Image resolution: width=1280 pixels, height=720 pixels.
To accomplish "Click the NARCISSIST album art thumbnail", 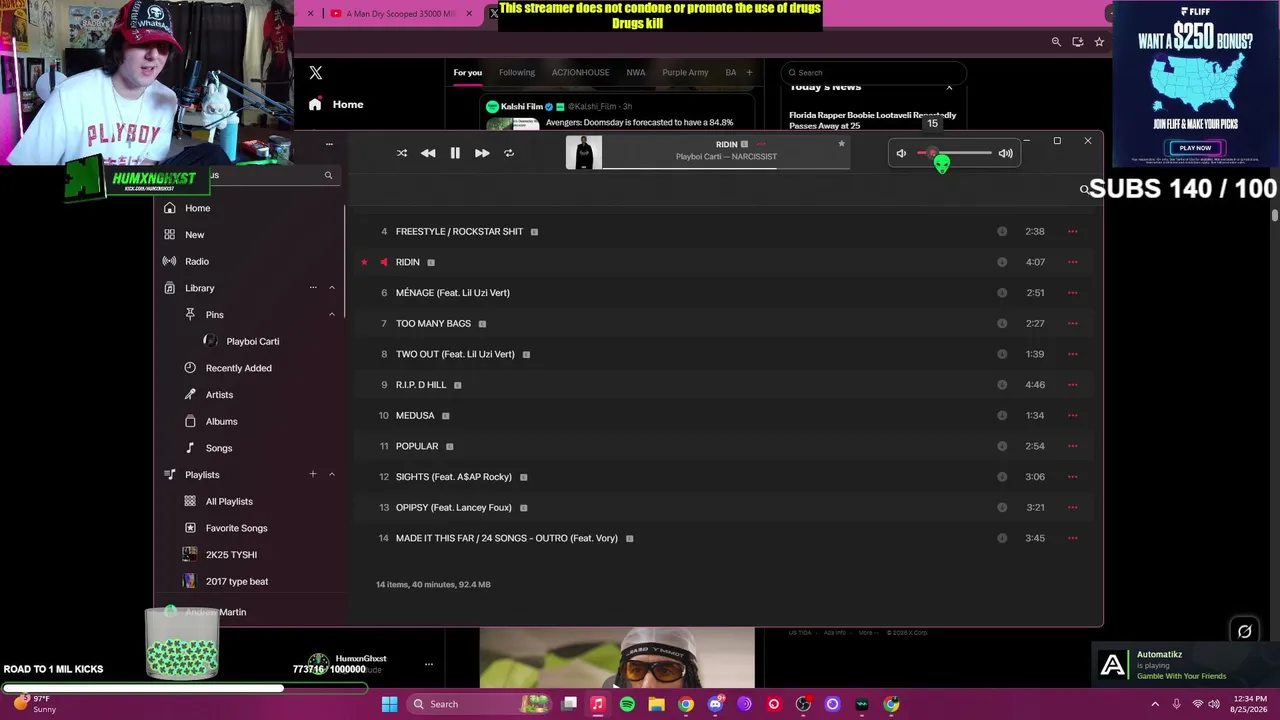I will [x=584, y=153].
